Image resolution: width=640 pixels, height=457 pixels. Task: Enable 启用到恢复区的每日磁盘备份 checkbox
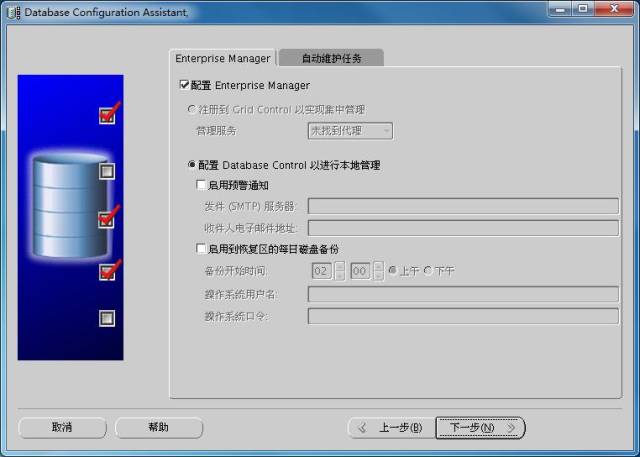(200, 248)
